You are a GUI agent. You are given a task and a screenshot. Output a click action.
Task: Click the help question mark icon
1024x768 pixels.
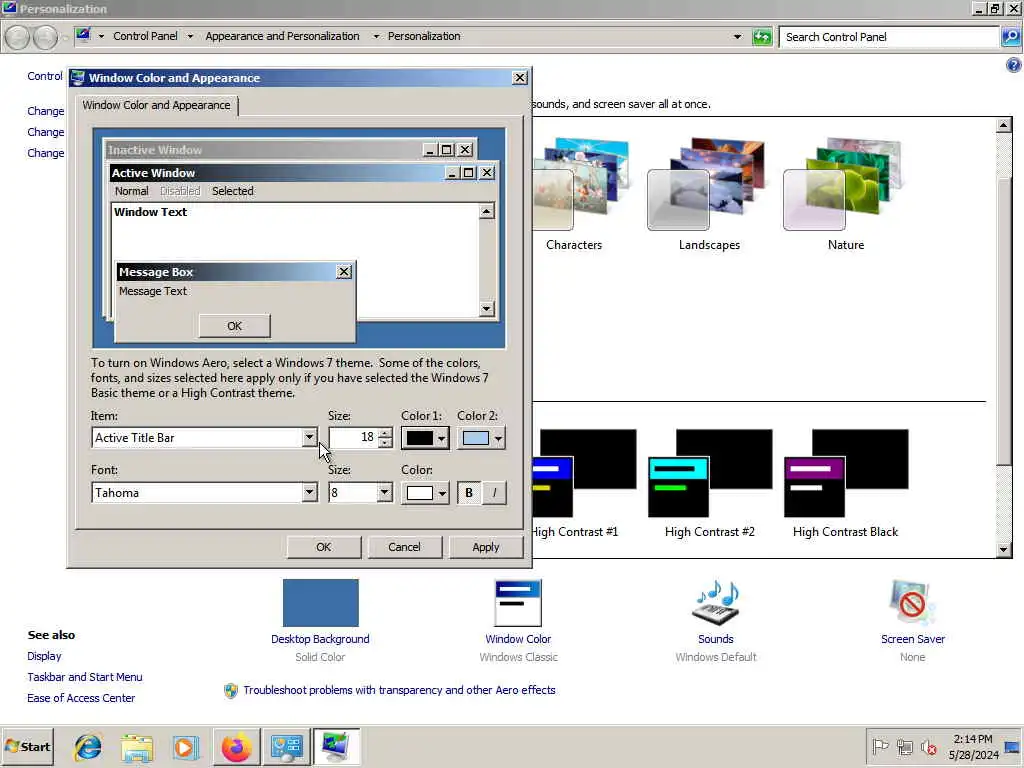(x=1013, y=65)
